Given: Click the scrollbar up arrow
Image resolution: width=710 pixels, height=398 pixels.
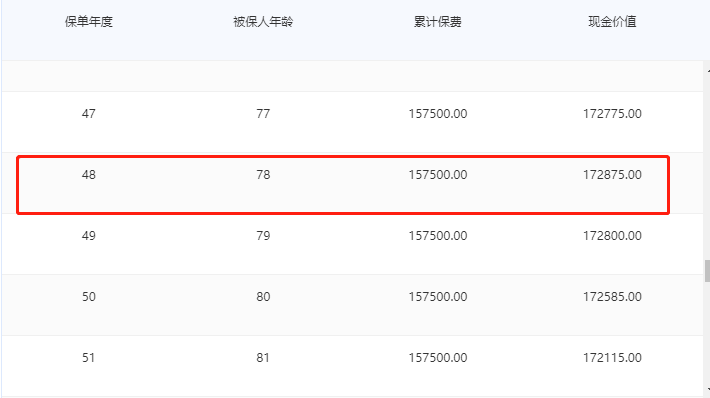Looking at the screenshot, I should point(707,70).
